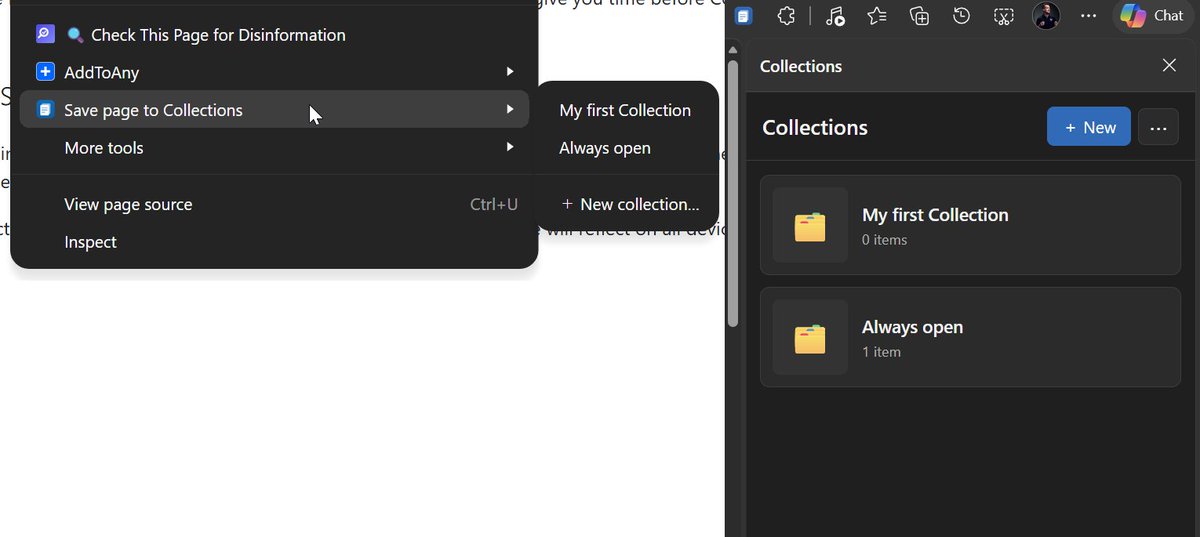Open the Extensions puzzle icon

point(787,16)
